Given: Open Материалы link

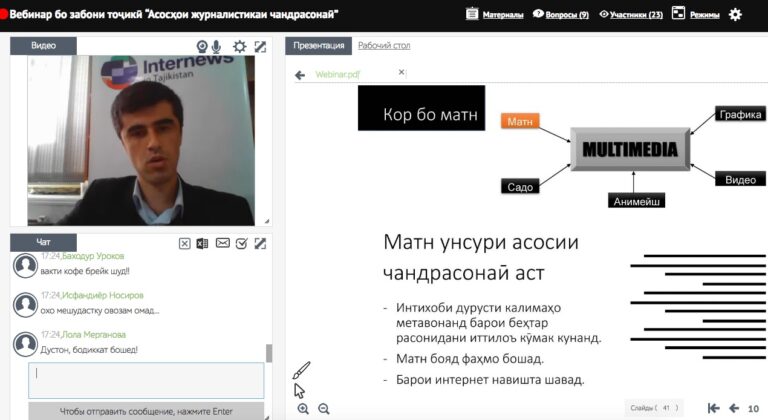Looking at the screenshot, I should pos(503,15).
